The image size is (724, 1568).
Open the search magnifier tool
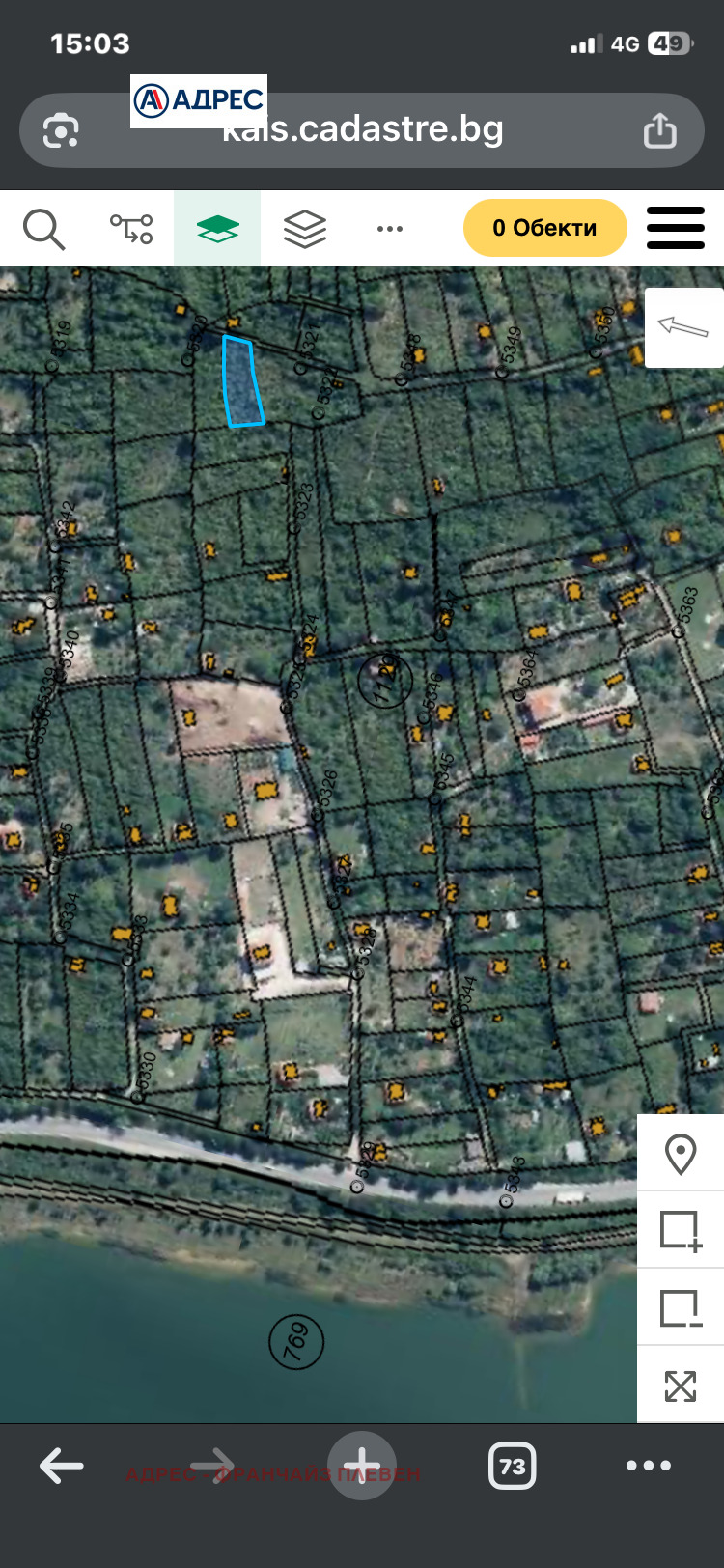point(43,229)
